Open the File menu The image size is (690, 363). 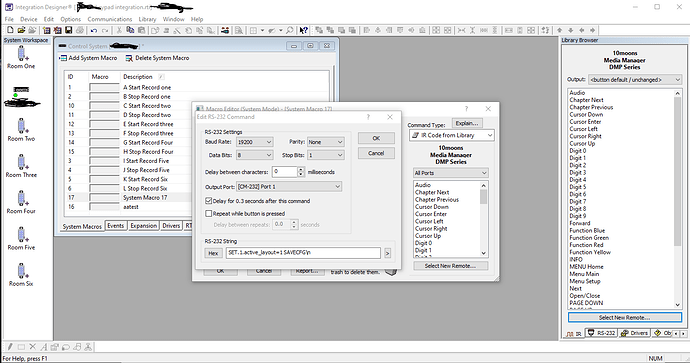click(x=9, y=19)
